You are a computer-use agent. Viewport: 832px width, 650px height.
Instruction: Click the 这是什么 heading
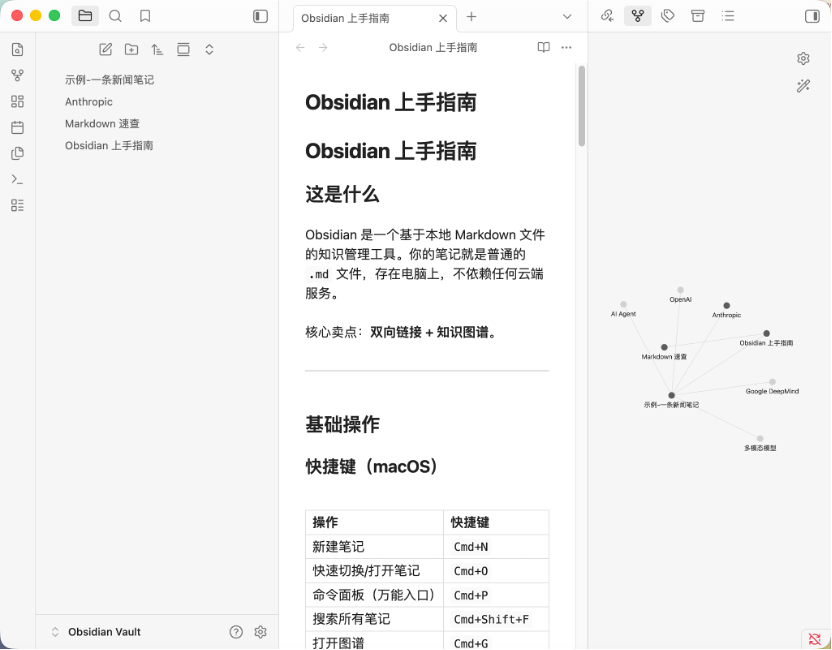342,194
